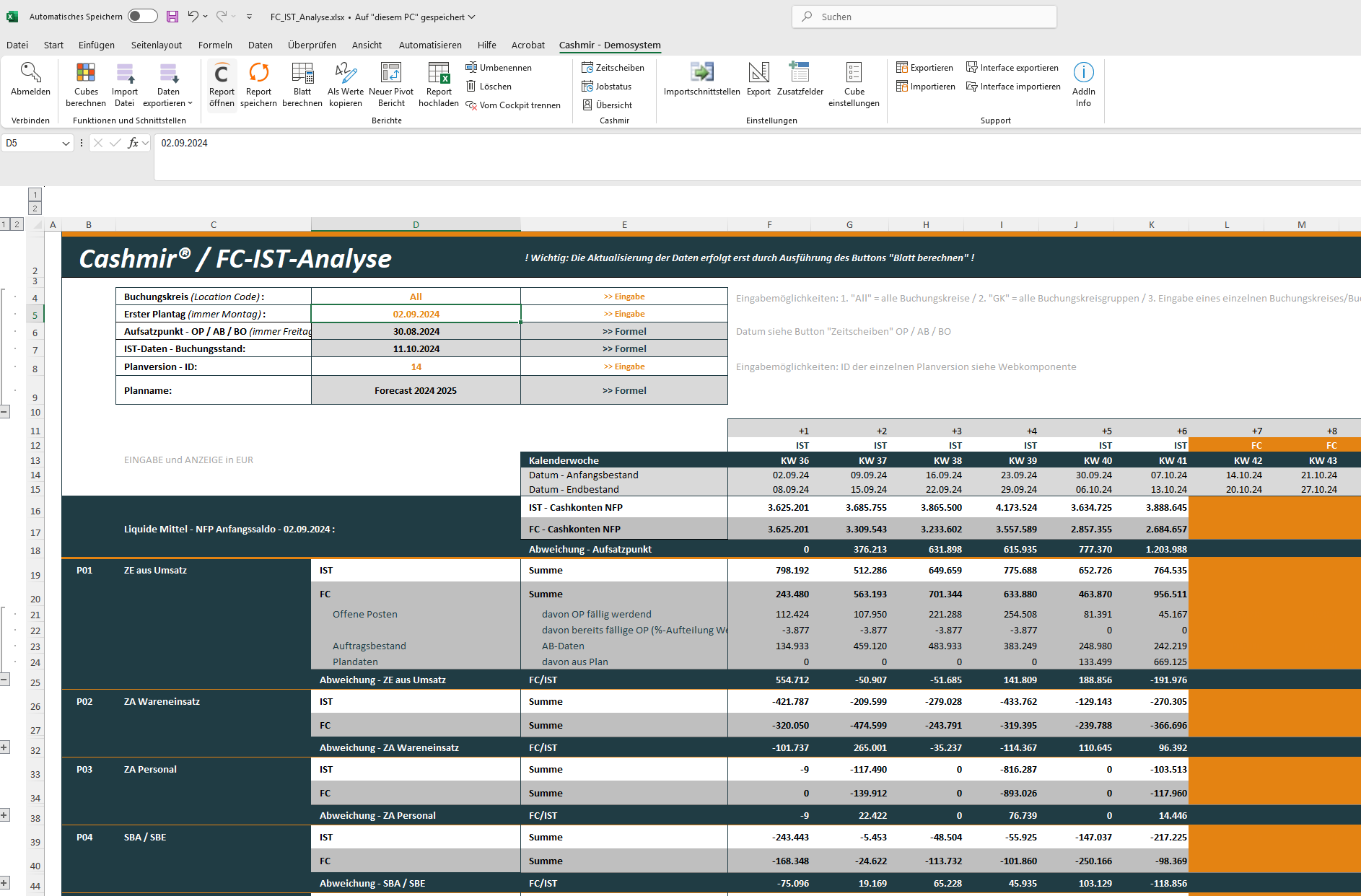Switch to the Start tab
Screen dimensions: 1361x896
tap(53, 45)
